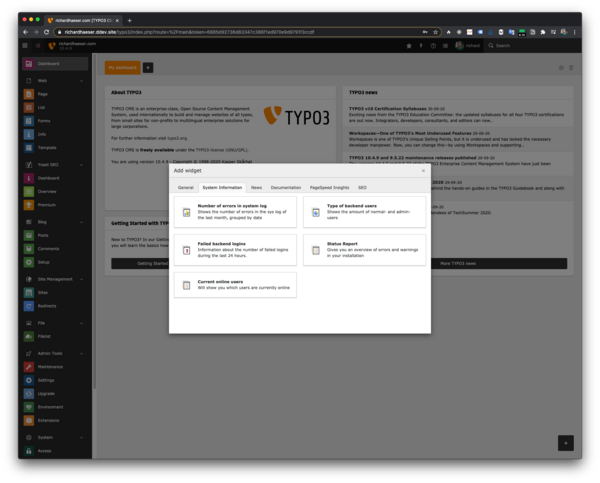The image size is (600, 483).
Task: Open the help question mark icon
Action: [x=433, y=46]
